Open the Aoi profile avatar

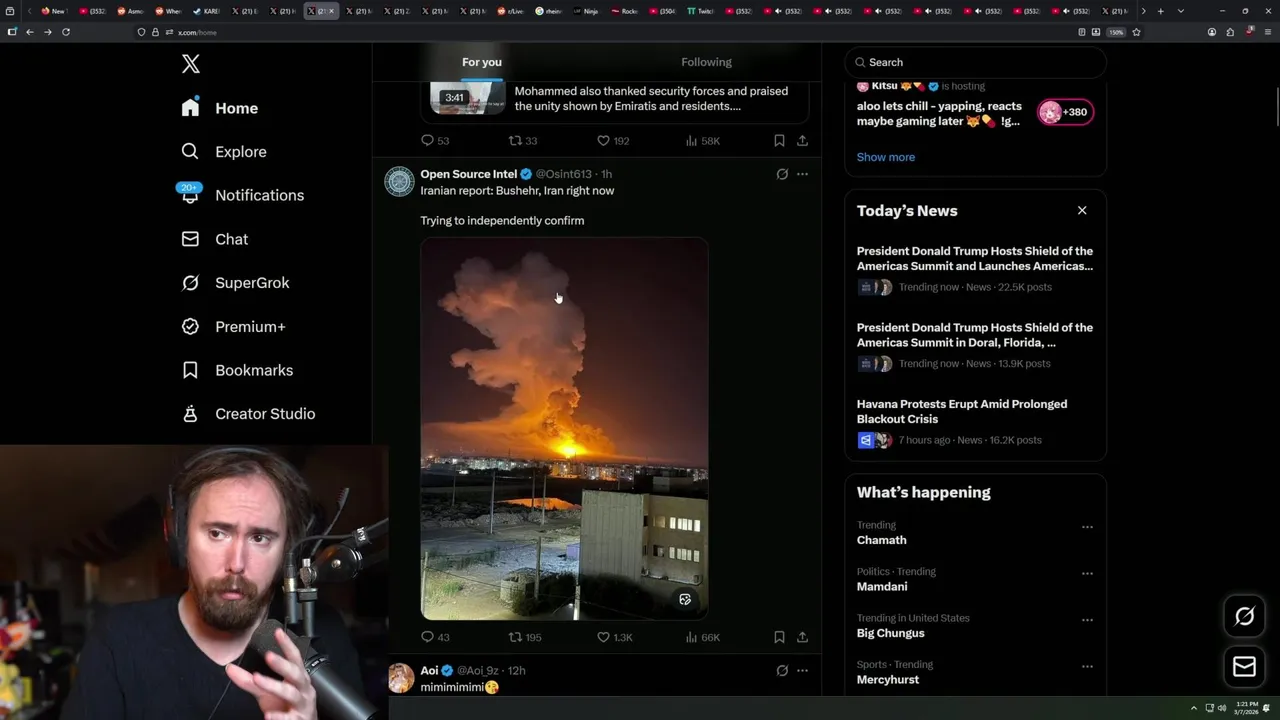click(x=401, y=678)
